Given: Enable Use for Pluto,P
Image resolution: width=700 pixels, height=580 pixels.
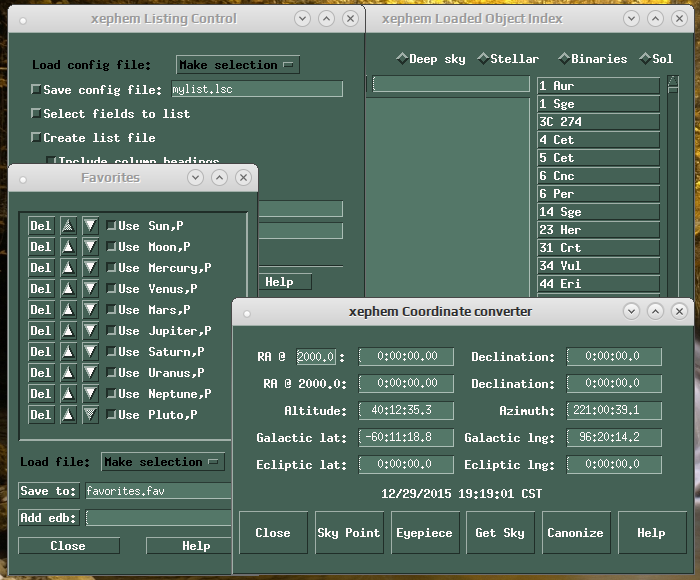Looking at the screenshot, I should pyautogui.click(x=111, y=414).
